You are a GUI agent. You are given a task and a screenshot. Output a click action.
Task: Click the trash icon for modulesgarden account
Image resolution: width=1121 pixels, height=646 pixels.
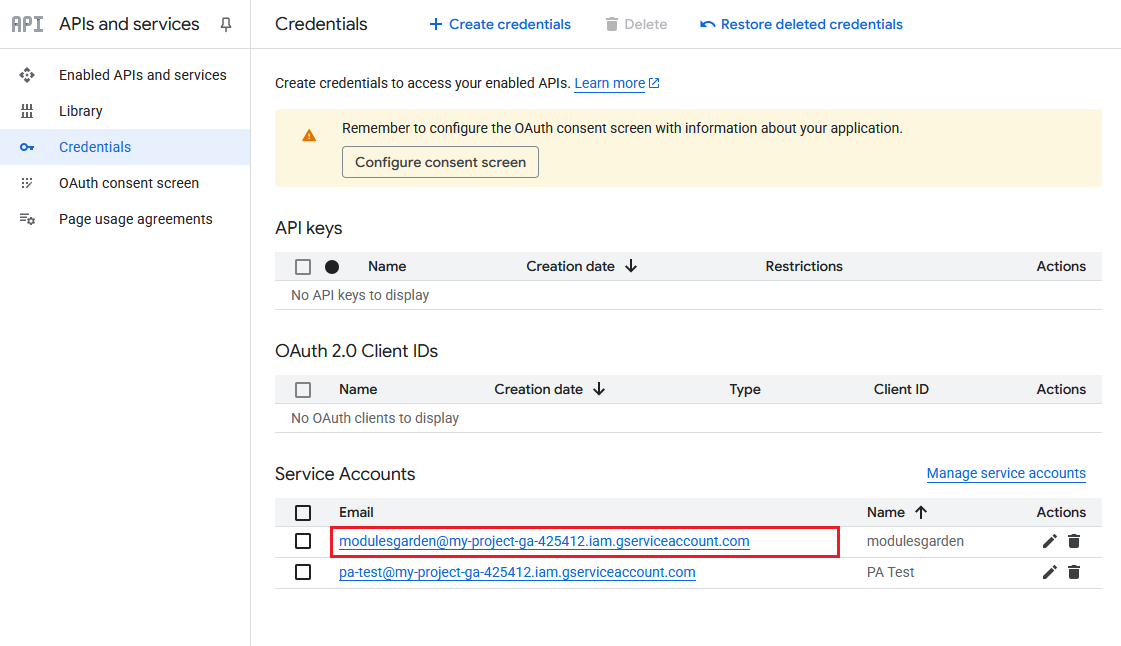coord(1074,541)
